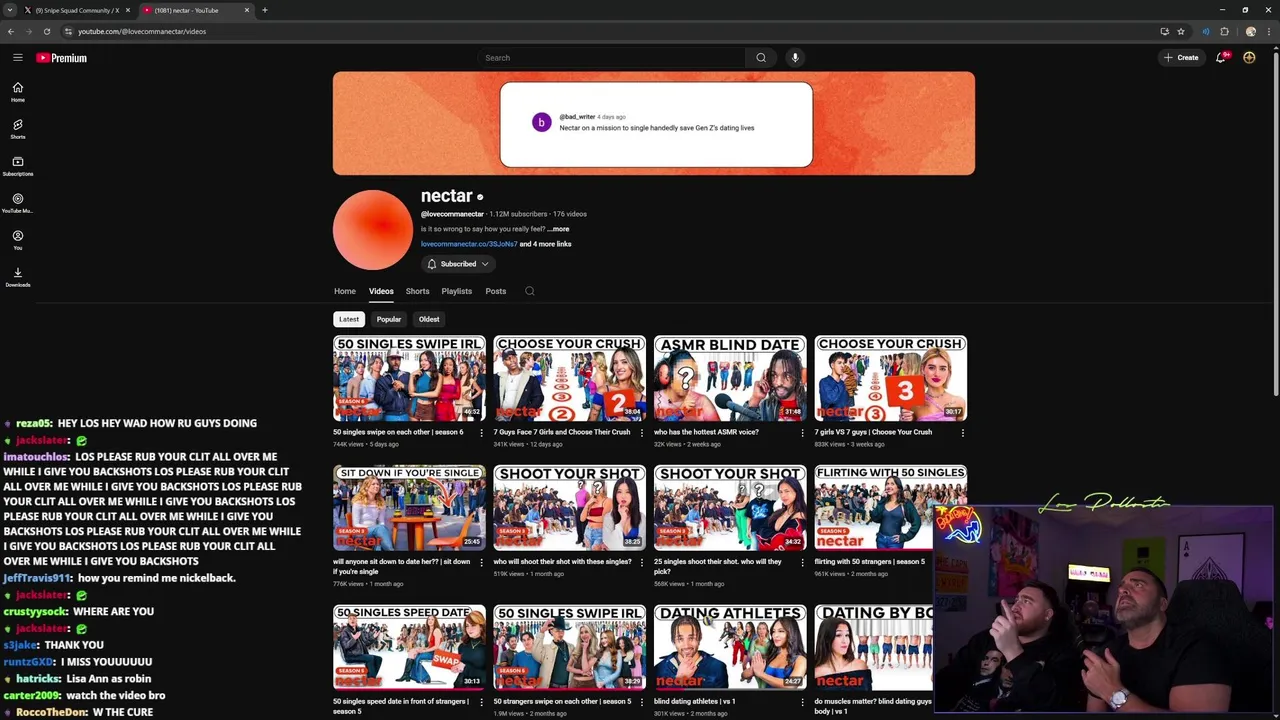Screen dimensions: 1280x720
Task: Expand the Subscribed dropdown button
Action: click(x=458, y=264)
